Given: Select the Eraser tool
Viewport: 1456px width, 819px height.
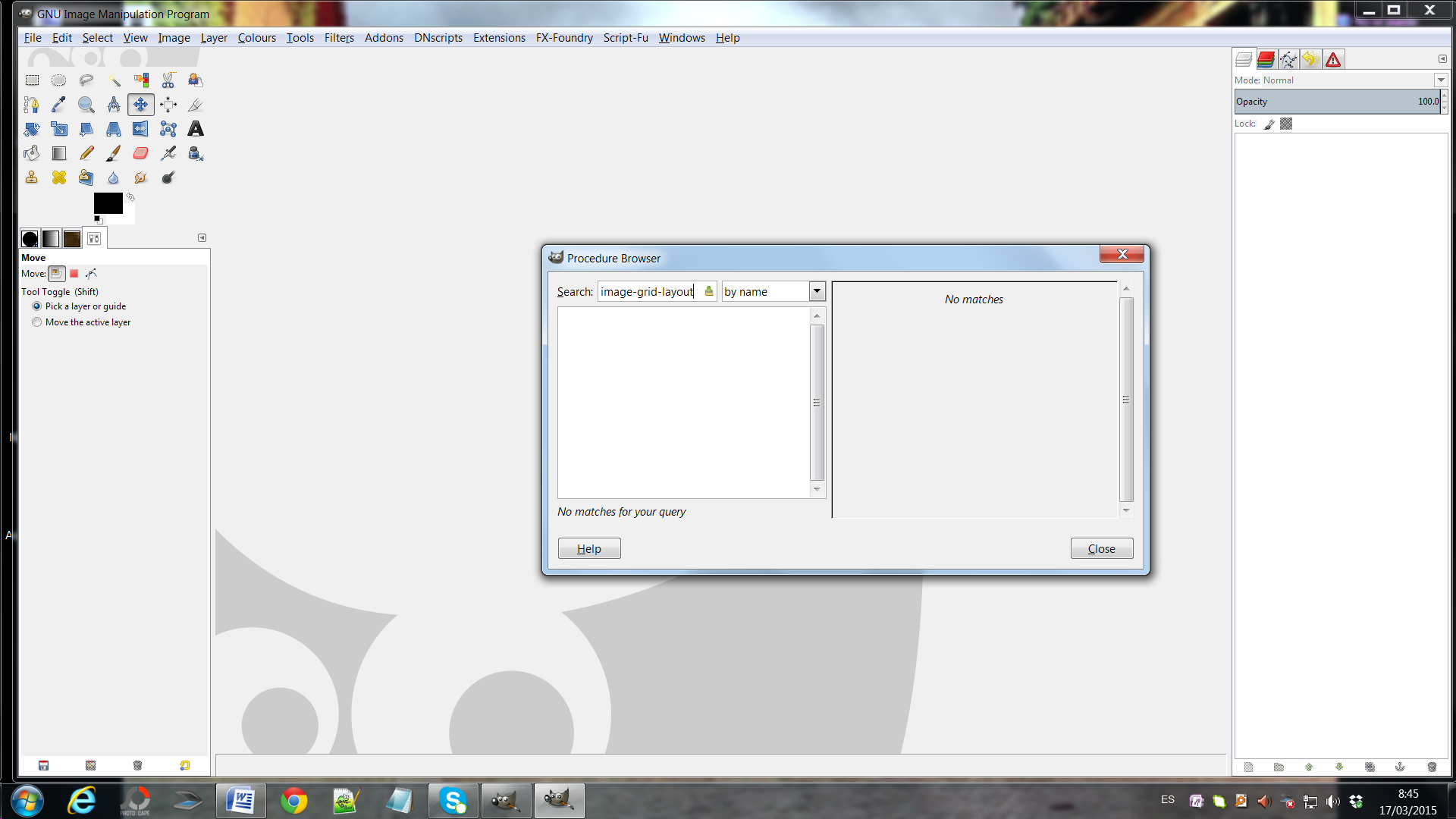Looking at the screenshot, I should pos(141,153).
